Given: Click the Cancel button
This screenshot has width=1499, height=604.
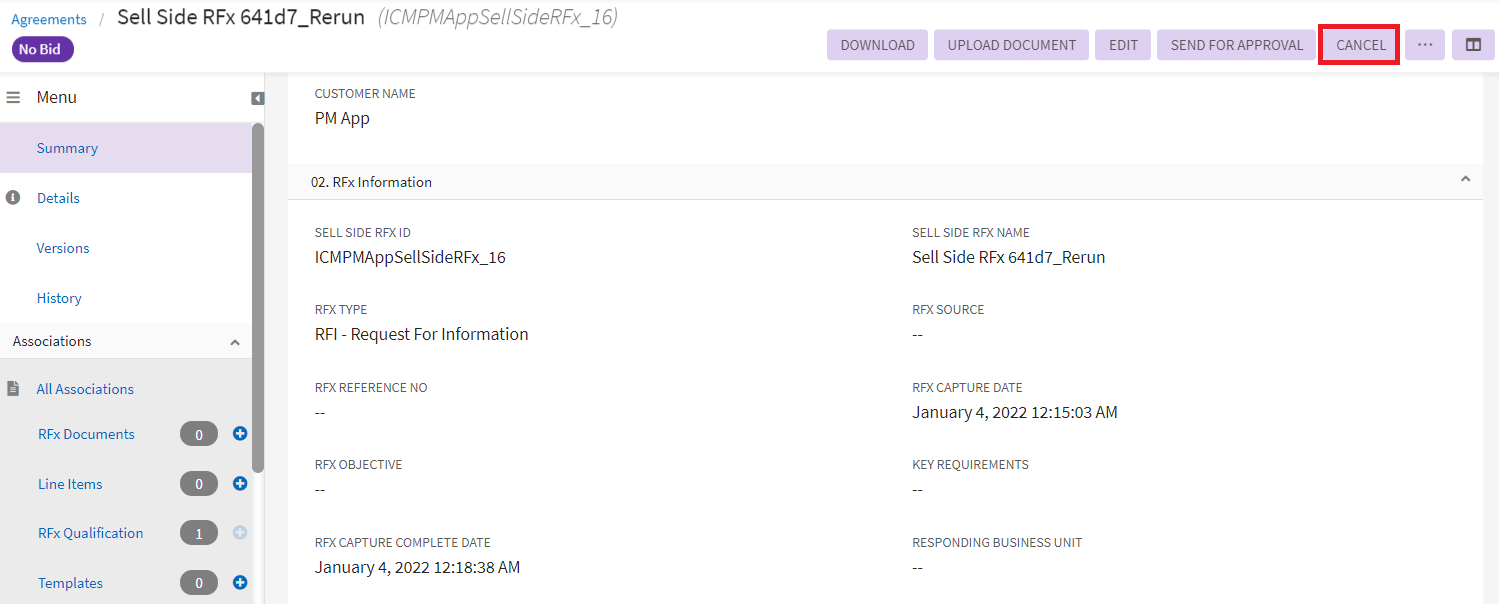Looking at the screenshot, I should pos(1360,45).
